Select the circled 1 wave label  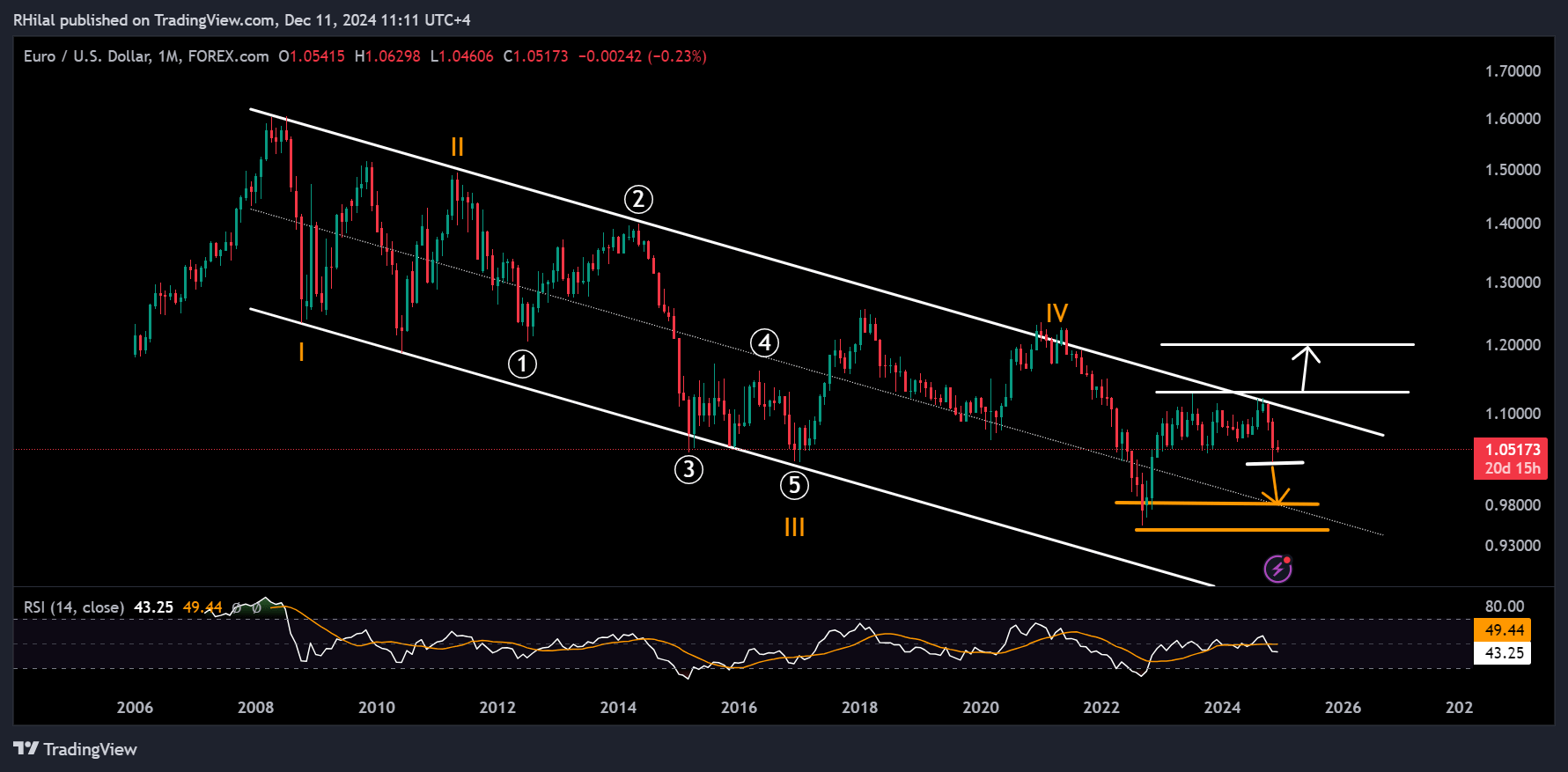coord(522,364)
